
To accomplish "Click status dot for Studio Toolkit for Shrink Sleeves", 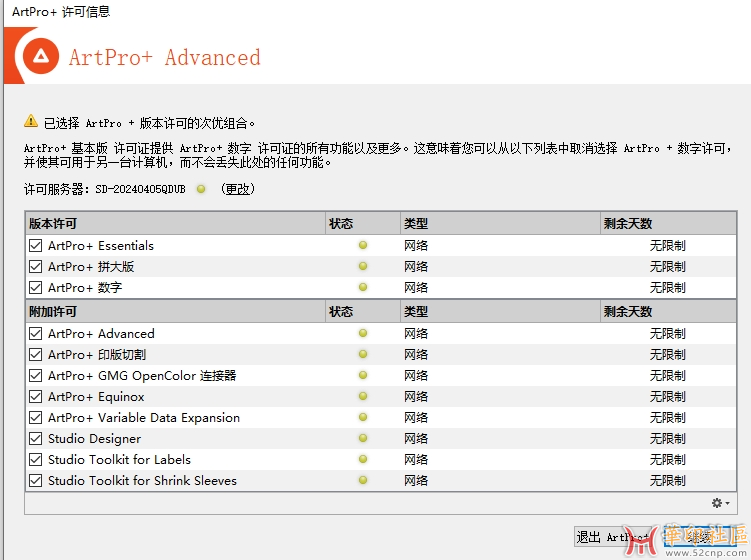I will coord(363,480).
